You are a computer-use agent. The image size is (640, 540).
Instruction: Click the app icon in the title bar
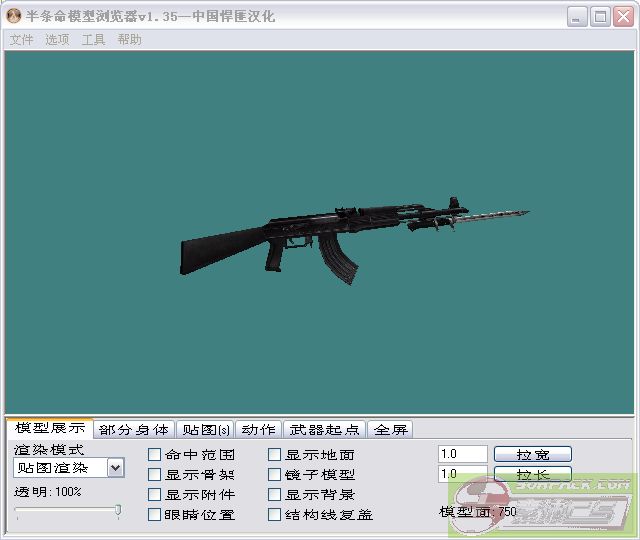pyautogui.click(x=14, y=16)
